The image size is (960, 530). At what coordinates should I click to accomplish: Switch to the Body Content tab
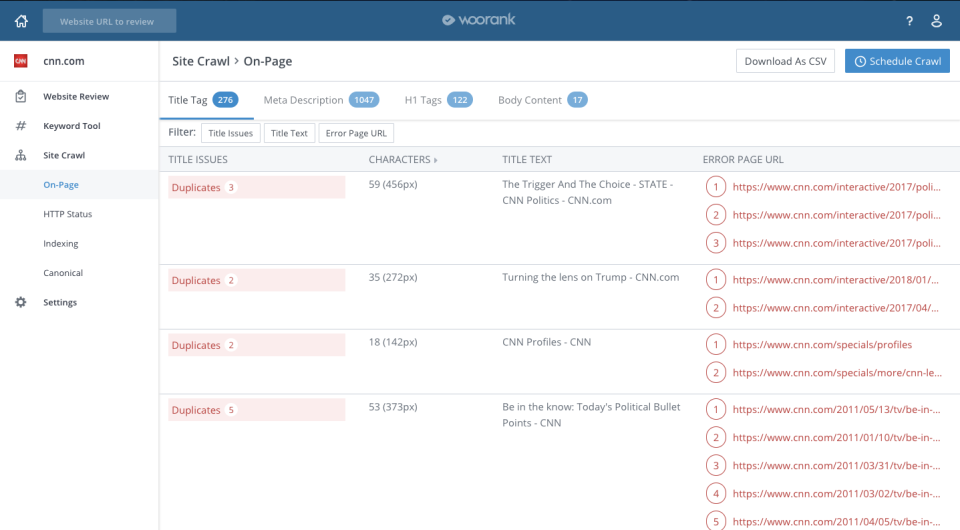pyautogui.click(x=542, y=100)
